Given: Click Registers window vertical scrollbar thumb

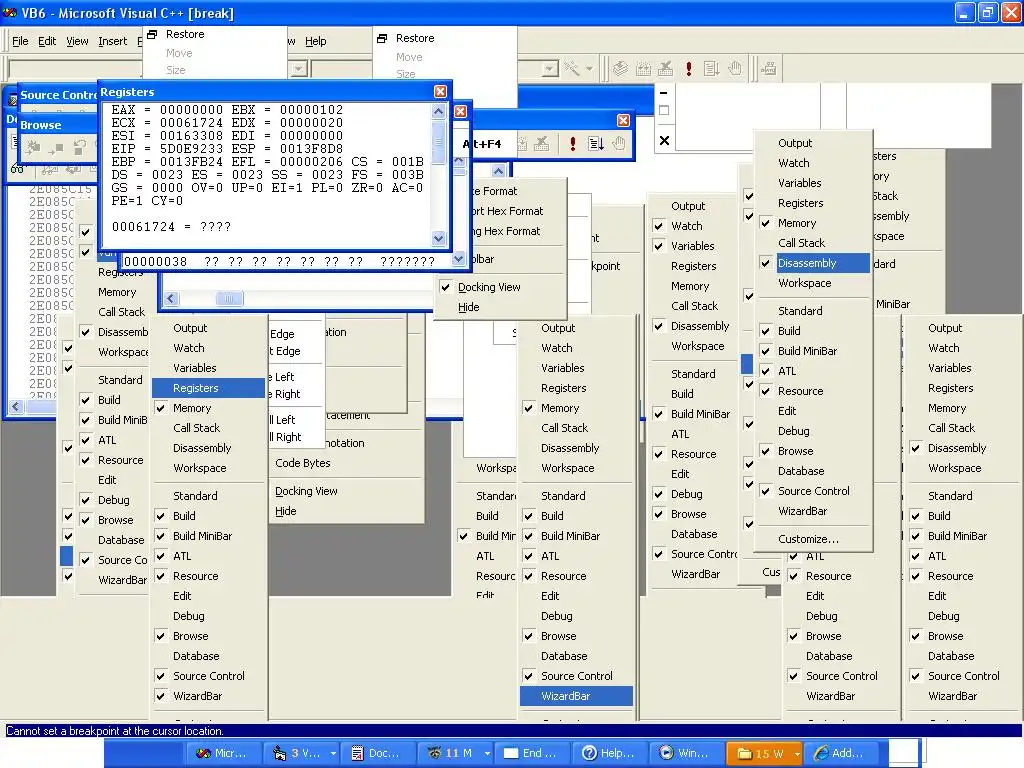Looking at the screenshot, I should (x=438, y=140).
